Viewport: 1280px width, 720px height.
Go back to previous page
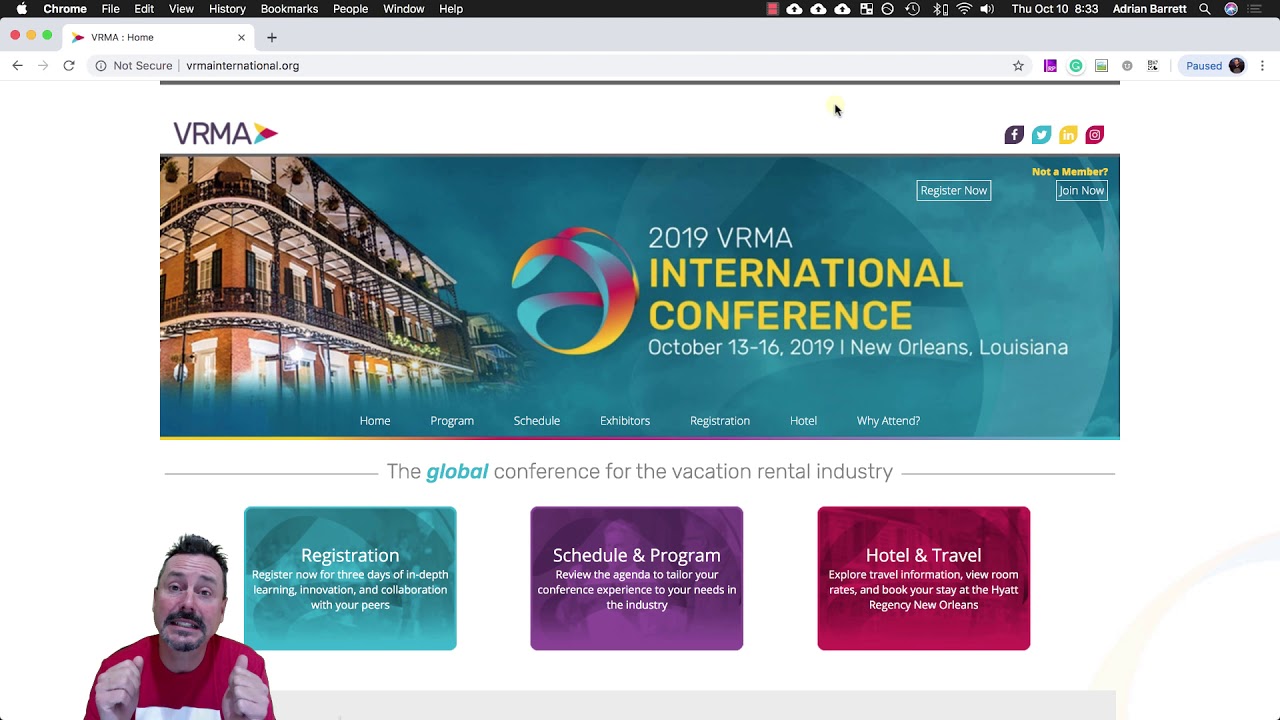pyautogui.click(x=17, y=66)
